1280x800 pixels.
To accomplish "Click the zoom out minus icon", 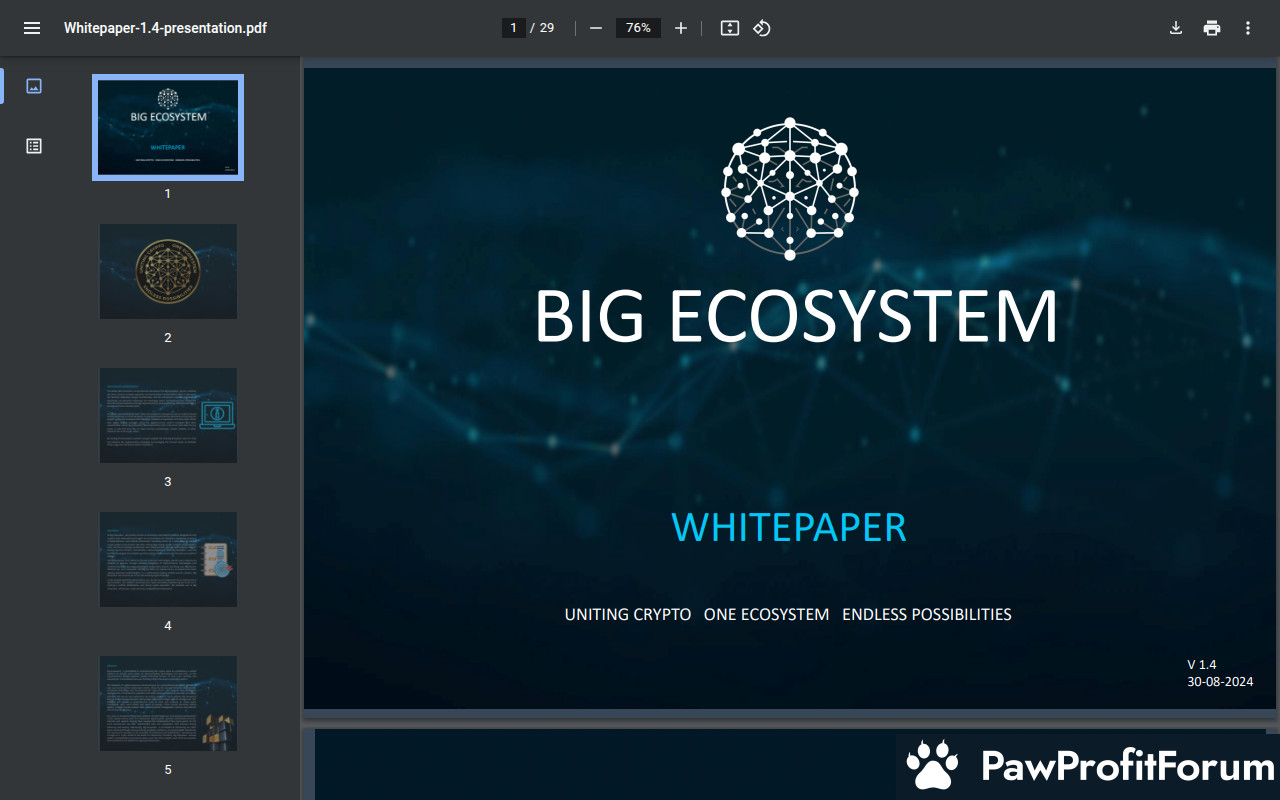I will point(596,28).
